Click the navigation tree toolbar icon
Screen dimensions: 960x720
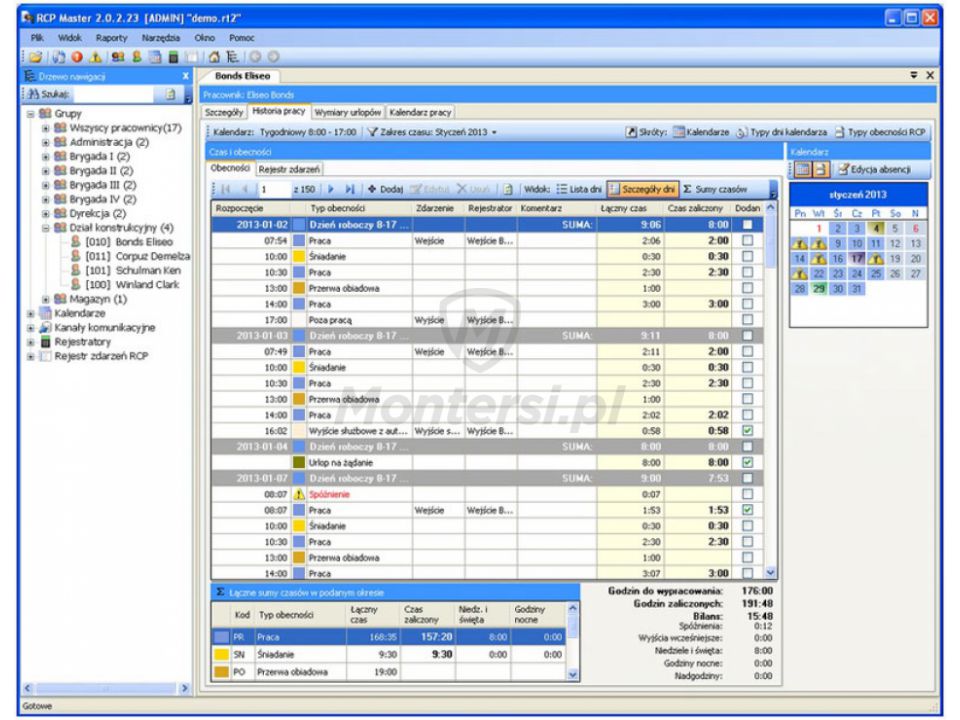(232, 57)
